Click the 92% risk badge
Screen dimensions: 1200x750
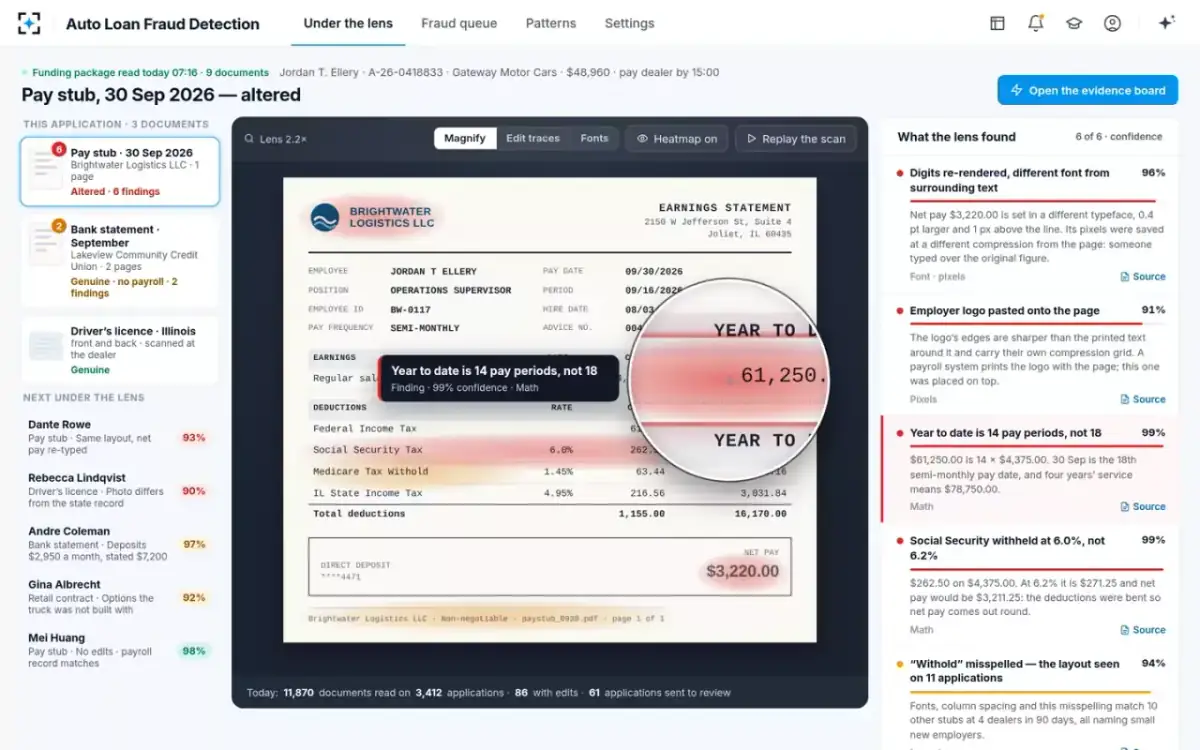pos(194,598)
